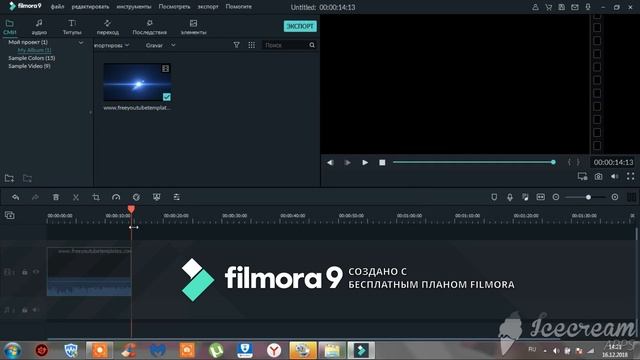Expand the import dropdown in media panel
This screenshot has height=360, width=640.
coord(111,45)
